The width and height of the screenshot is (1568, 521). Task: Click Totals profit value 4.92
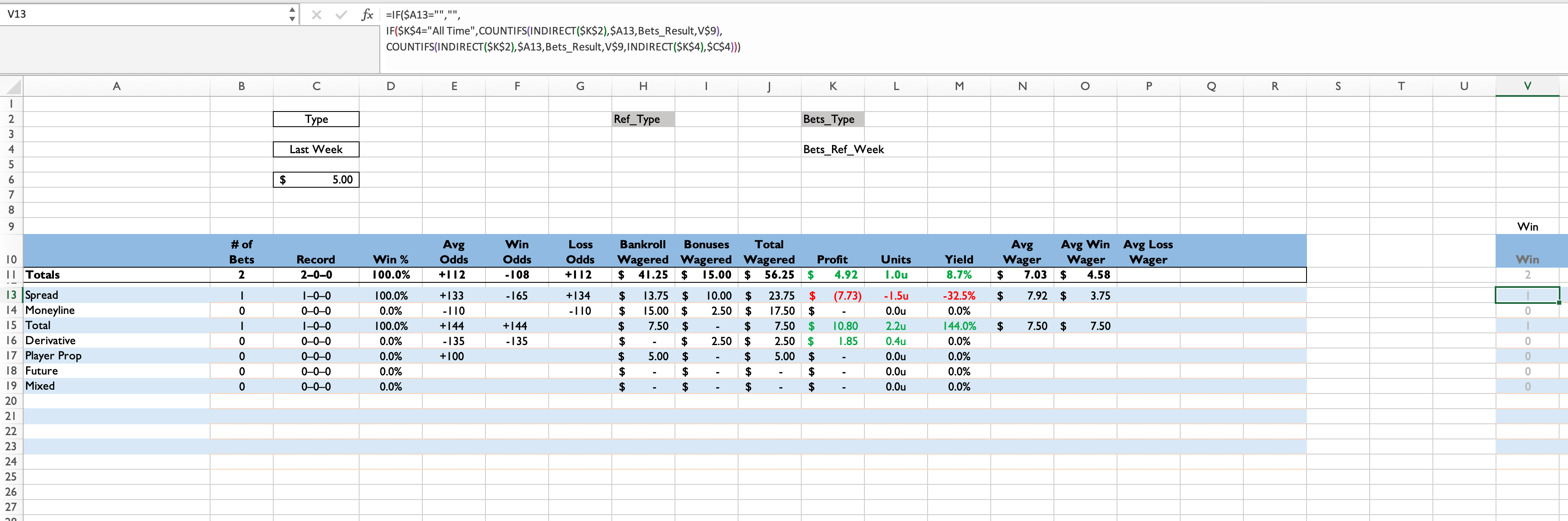[833, 275]
